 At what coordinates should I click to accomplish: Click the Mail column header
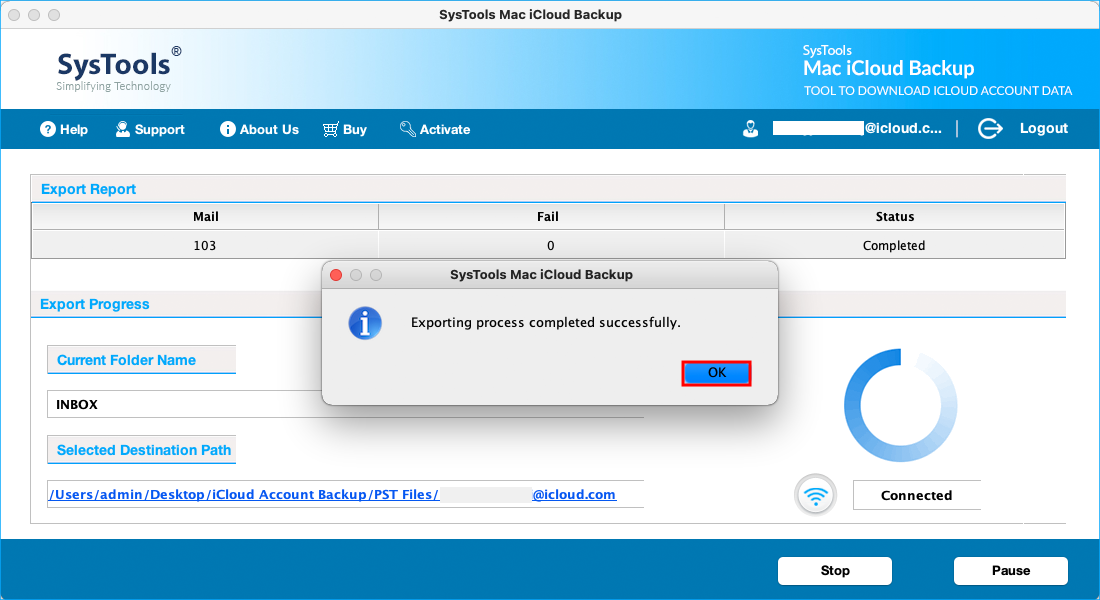(x=206, y=217)
